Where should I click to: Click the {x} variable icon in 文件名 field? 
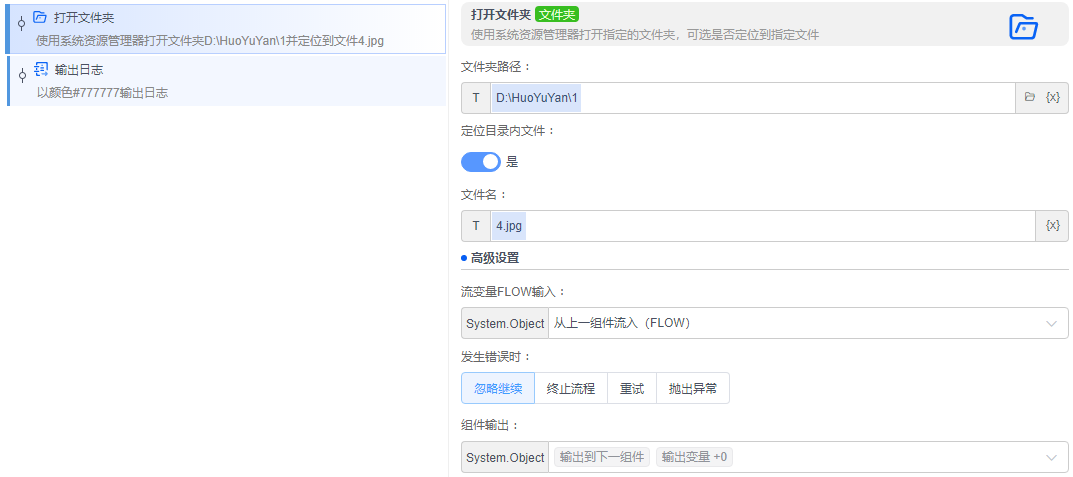click(x=1052, y=226)
